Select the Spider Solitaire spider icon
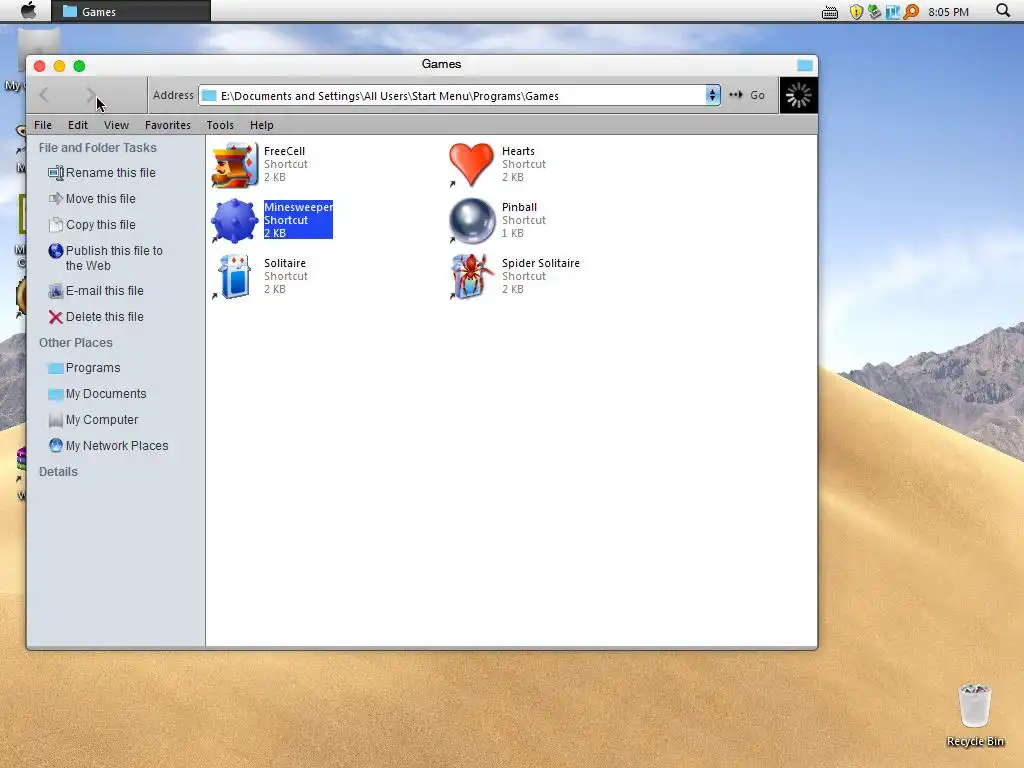The image size is (1024, 768). coord(472,277)
